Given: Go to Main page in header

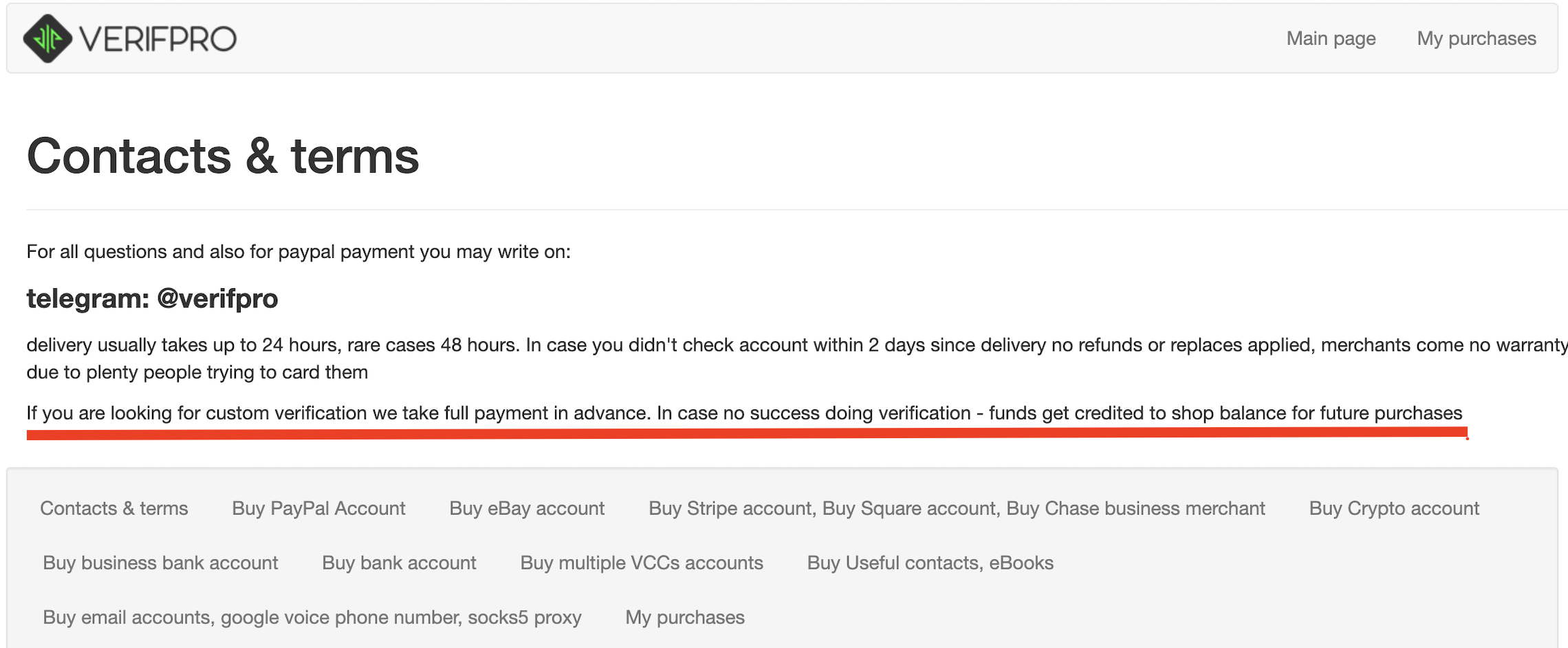Looking at the screenshot, I should [1331, 39].
